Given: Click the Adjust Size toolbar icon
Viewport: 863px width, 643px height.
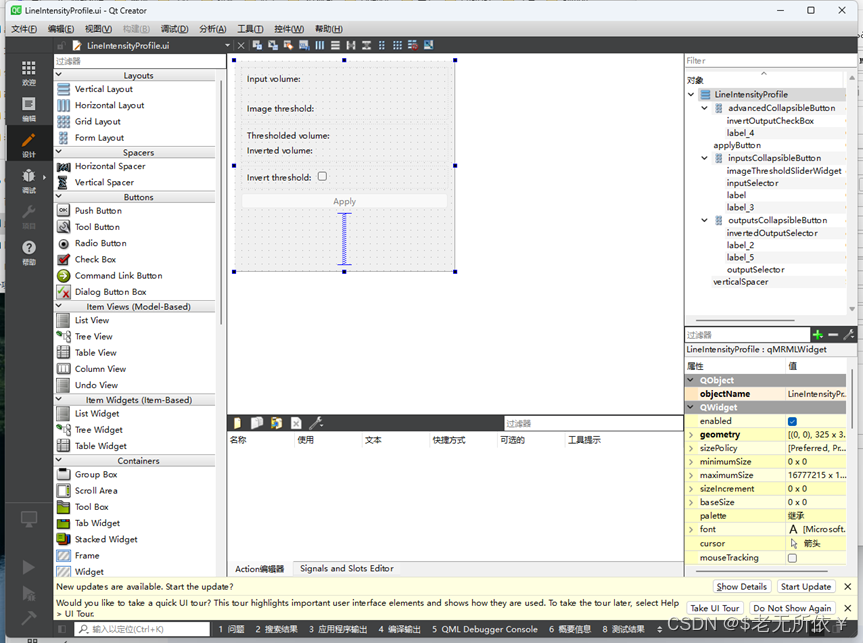Looking at the screenshot, I should (429, 45).
